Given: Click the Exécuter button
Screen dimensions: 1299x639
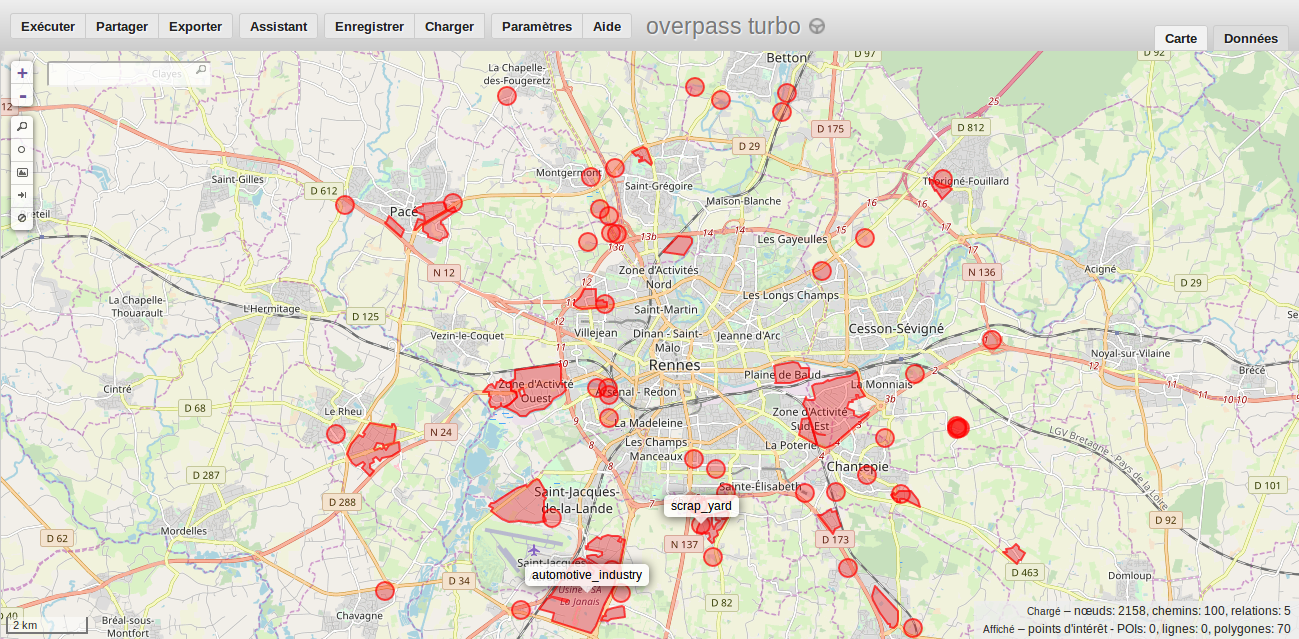Looking at the screenshot, I should pos(48,26).
